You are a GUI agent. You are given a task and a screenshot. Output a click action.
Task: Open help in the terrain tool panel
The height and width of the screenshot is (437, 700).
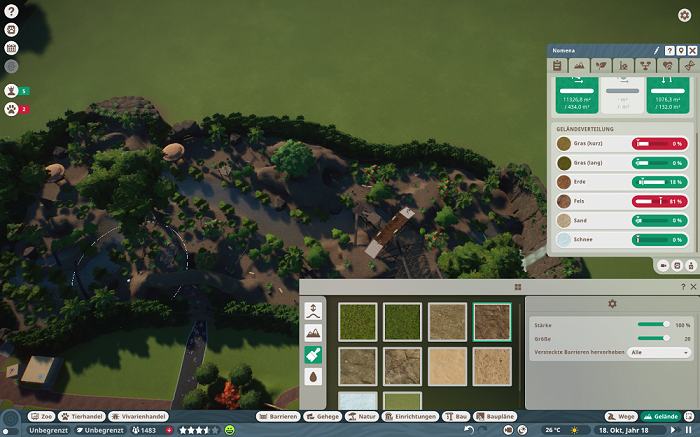[683, 287]
